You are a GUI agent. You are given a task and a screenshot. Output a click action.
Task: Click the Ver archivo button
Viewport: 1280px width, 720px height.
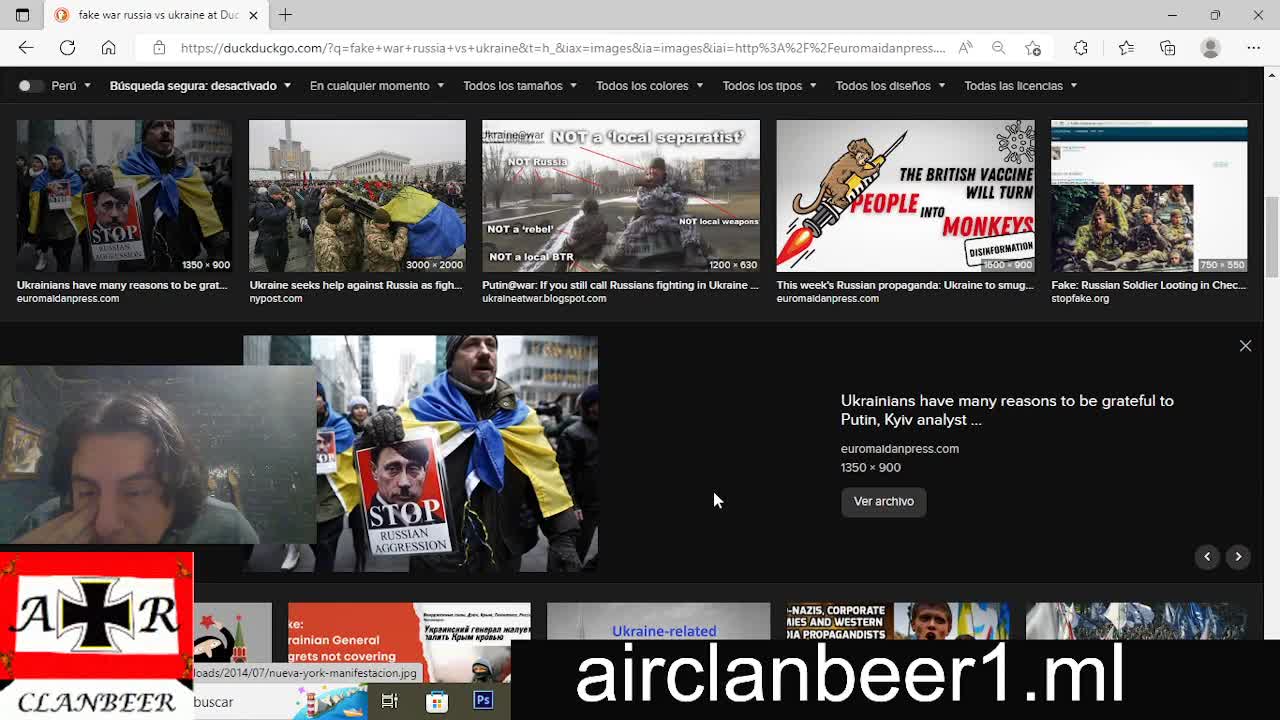[884, 502]
